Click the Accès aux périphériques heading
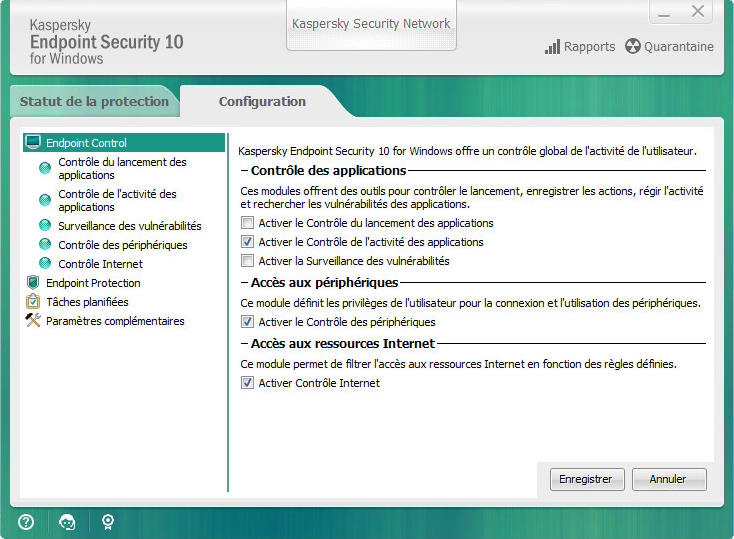The height and width of the screenshot is (539, 734). [x=324, y=282]
